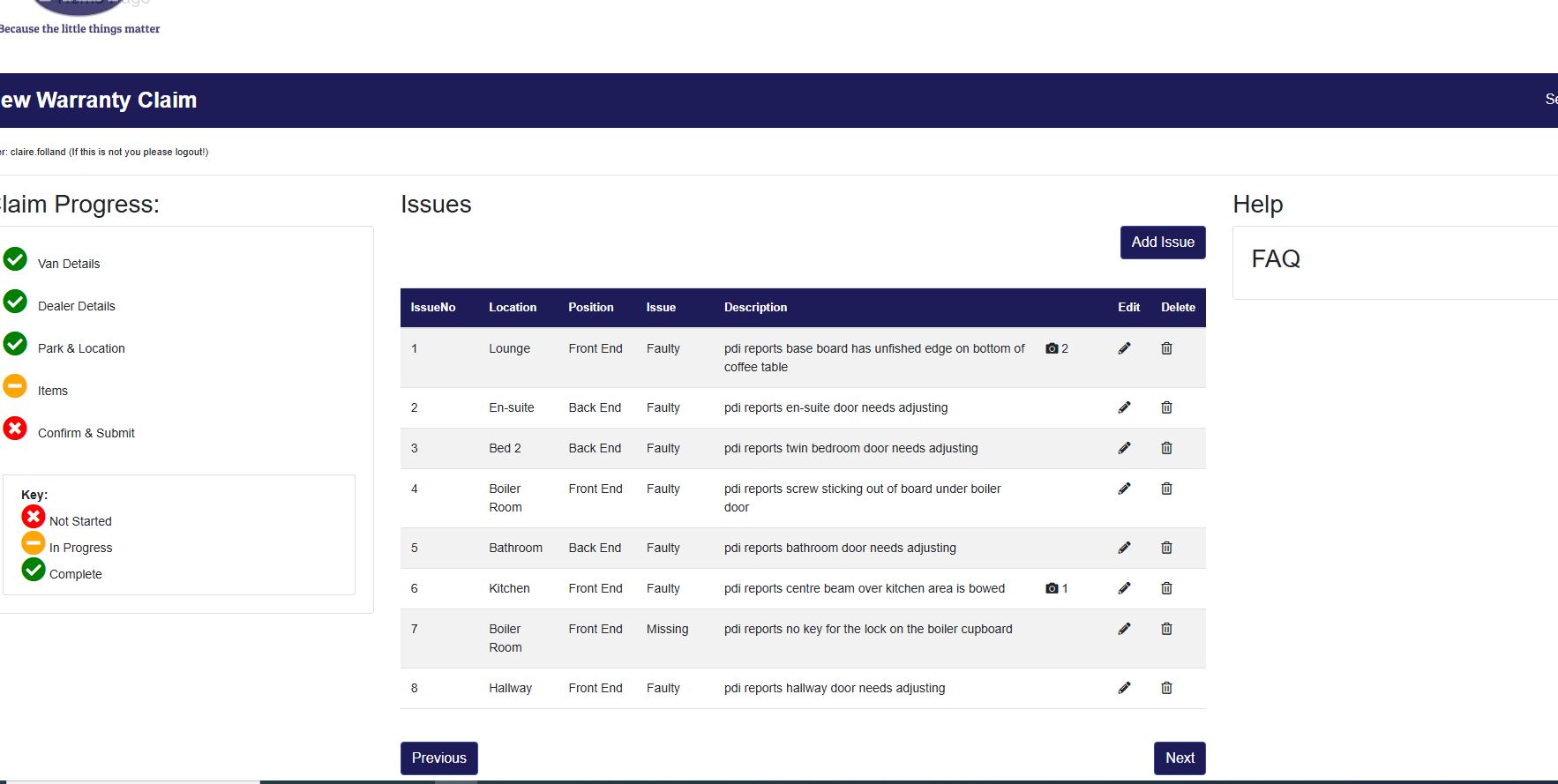Select the Park & Location step

click(x=81, y=348)
